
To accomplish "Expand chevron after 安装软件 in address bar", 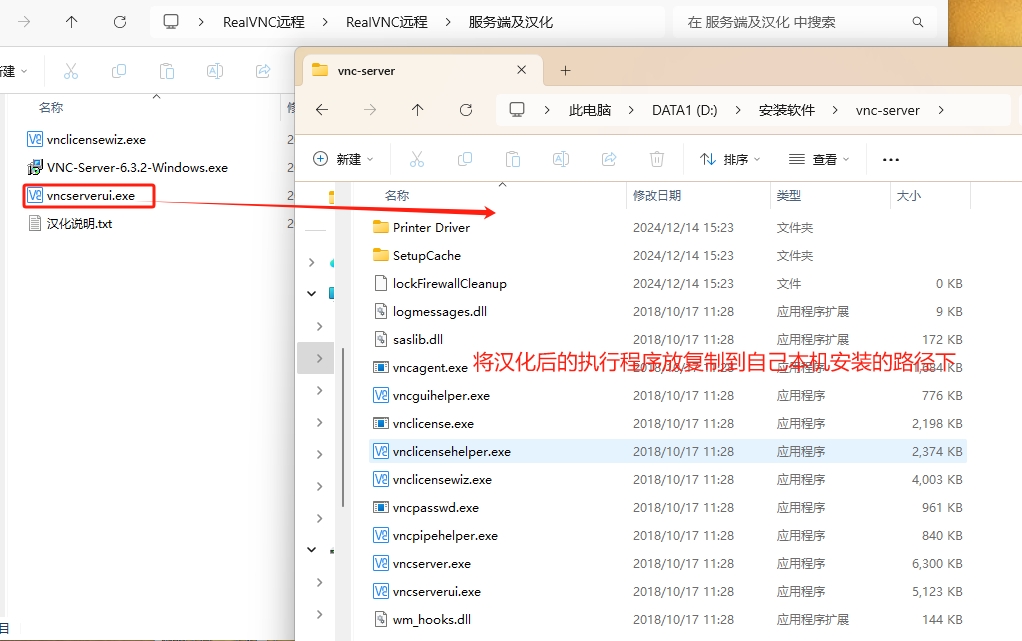I will point(835,110).
